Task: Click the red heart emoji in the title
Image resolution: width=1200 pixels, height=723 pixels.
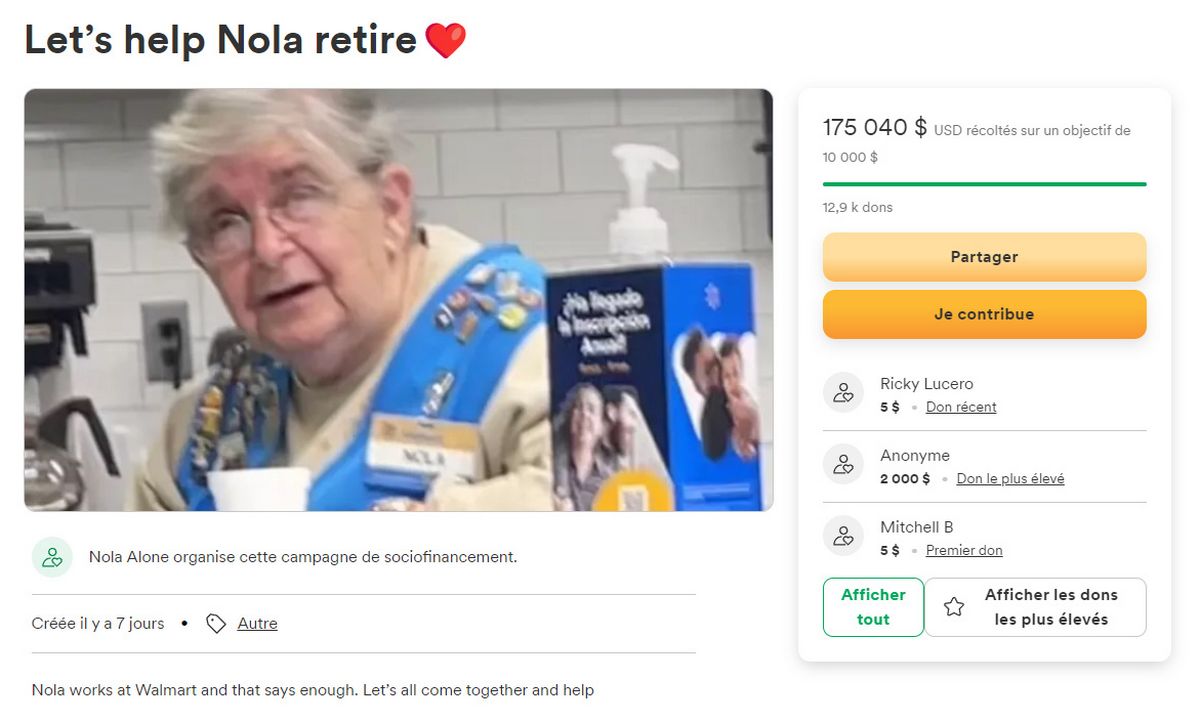Action: tap(446, 41)
